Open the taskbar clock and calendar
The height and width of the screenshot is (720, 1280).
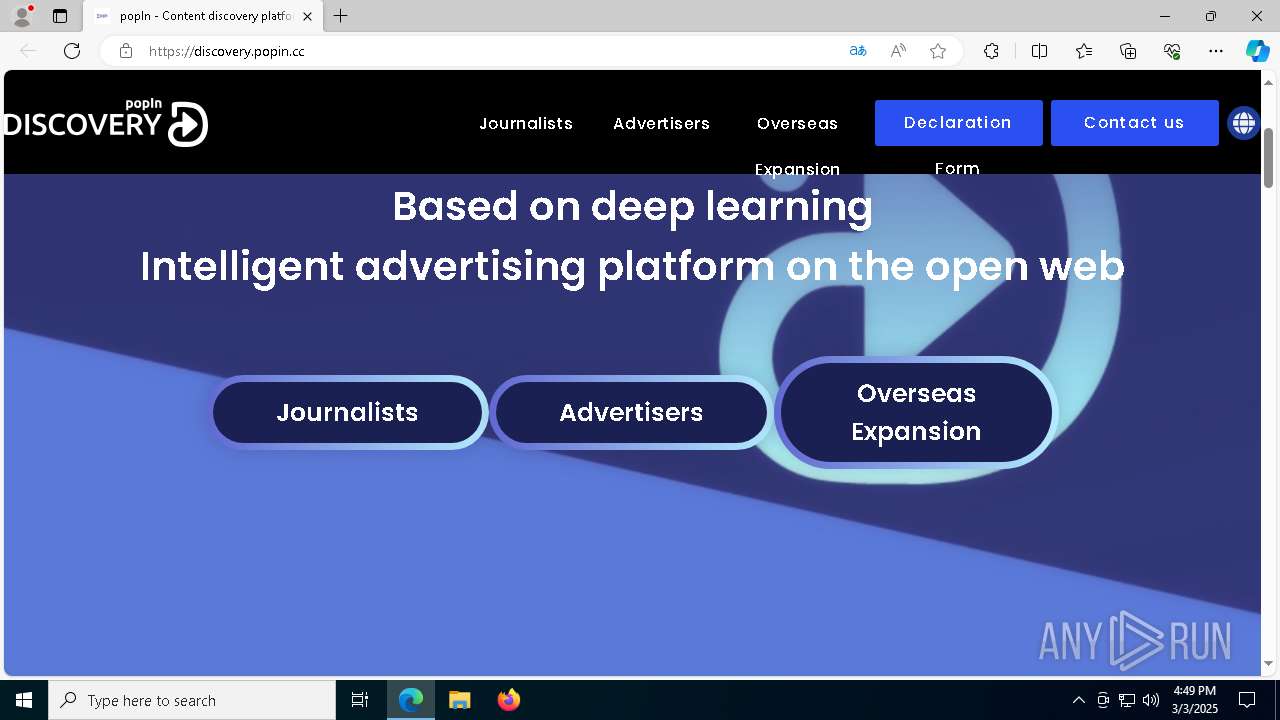tap(1194, 700)
